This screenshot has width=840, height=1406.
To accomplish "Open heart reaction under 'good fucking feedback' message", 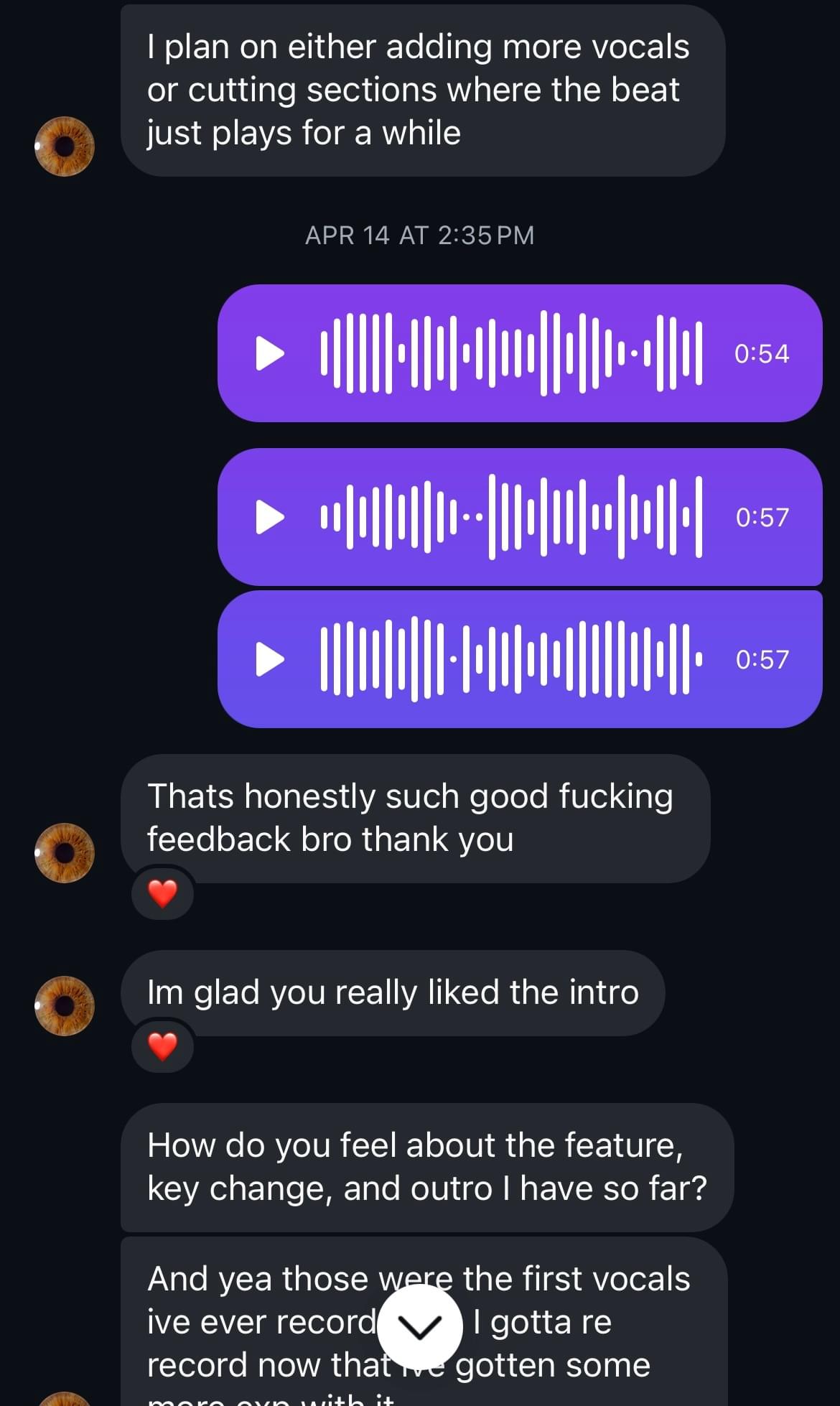I will pyautogui.click(x=163, y=893).
